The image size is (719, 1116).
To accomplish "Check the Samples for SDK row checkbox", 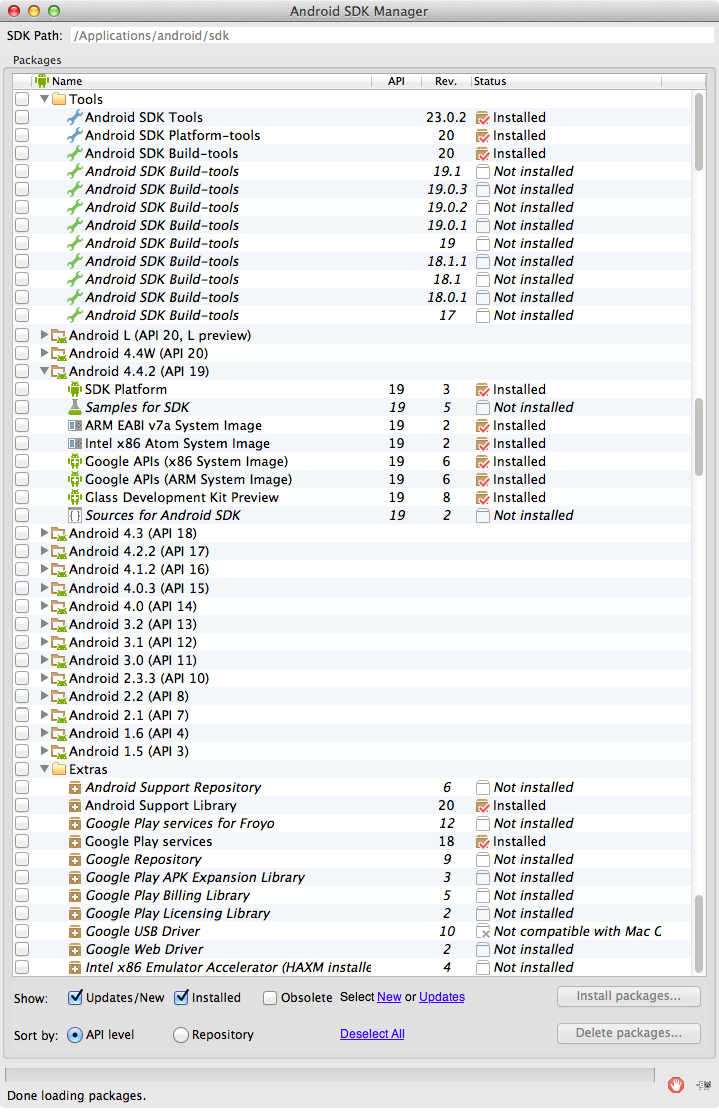I will coord(22,407).
